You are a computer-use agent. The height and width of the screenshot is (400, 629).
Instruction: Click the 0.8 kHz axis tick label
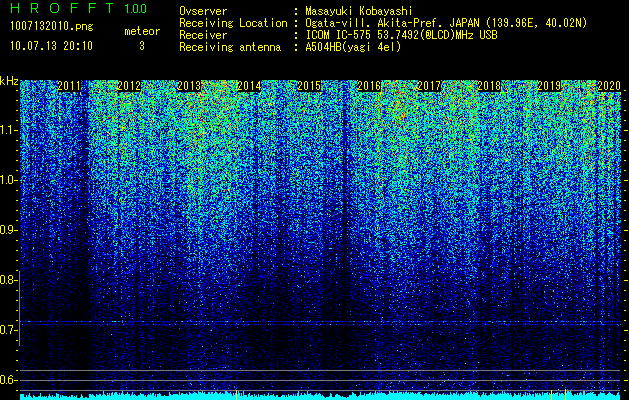tap(8, 280)
